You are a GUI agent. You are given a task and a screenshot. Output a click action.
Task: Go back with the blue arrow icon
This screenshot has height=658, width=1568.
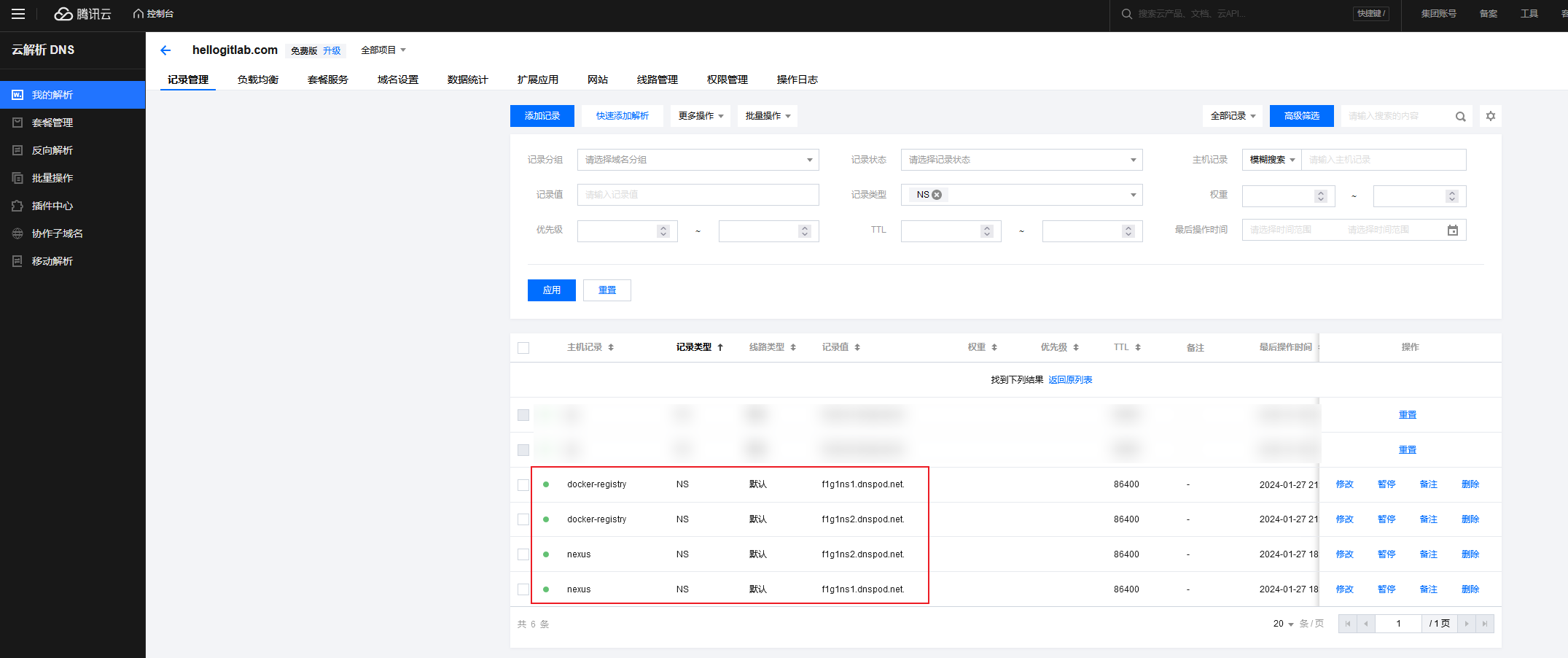click(165, 50)
